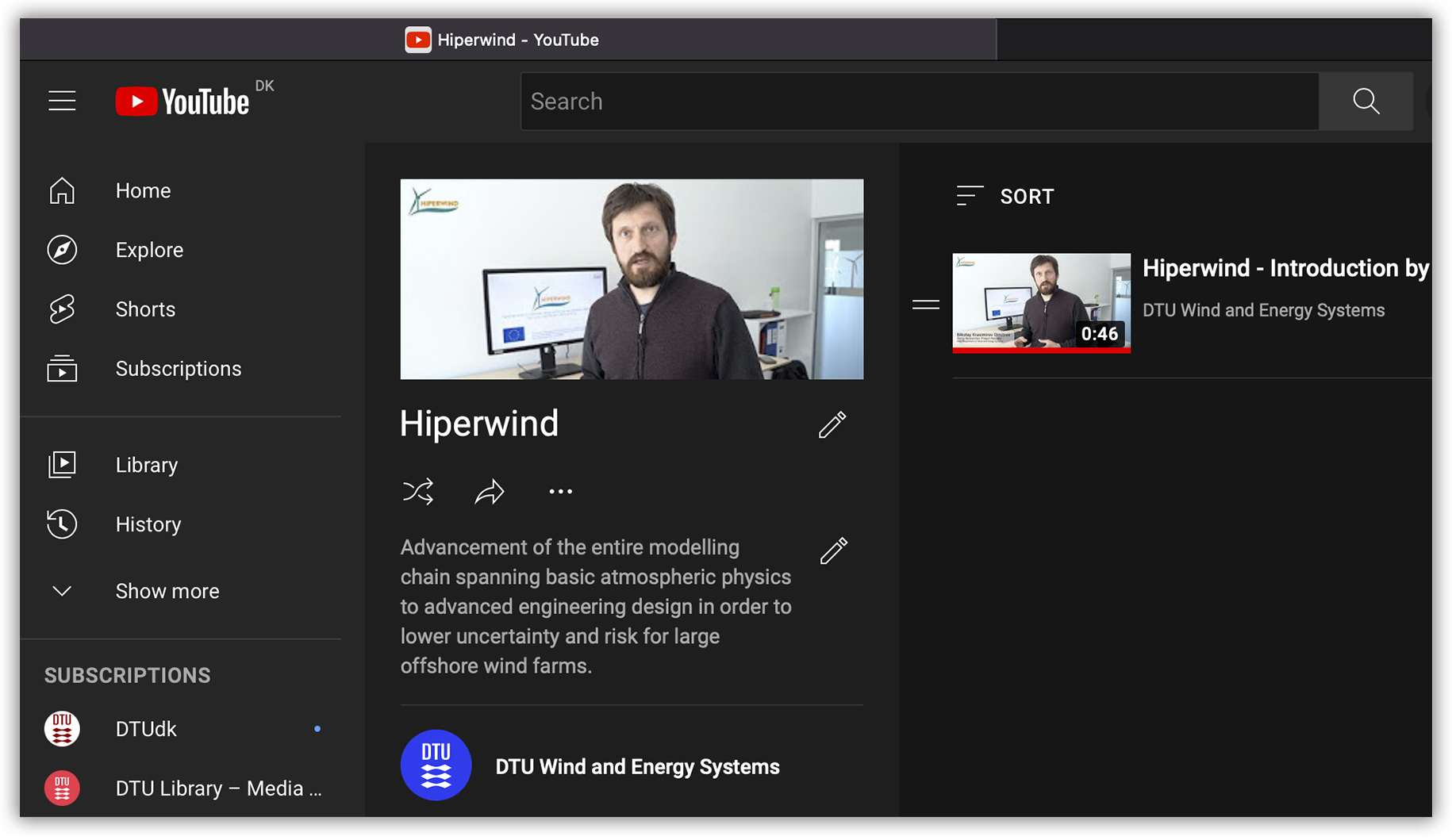Click the YouTube favicon in the tab
The width and height of the screenshot is (1452, 840).
click(418, 40)
